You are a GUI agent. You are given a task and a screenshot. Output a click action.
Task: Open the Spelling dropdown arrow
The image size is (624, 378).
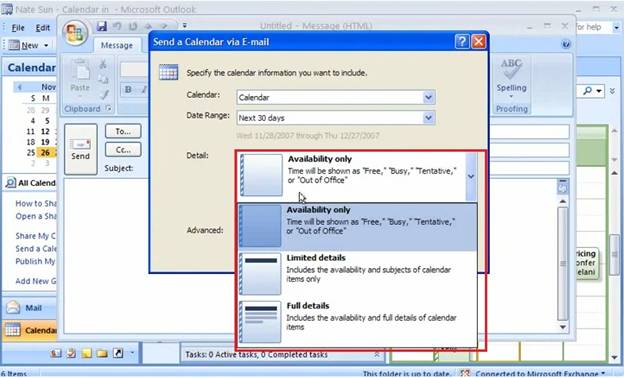click(511, 96)
